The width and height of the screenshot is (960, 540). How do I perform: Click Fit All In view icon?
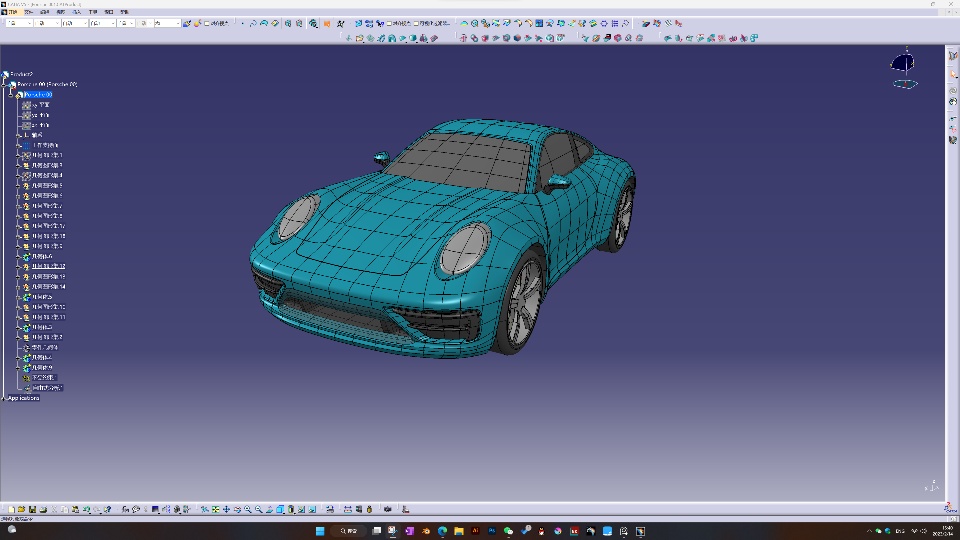point(216,509)
